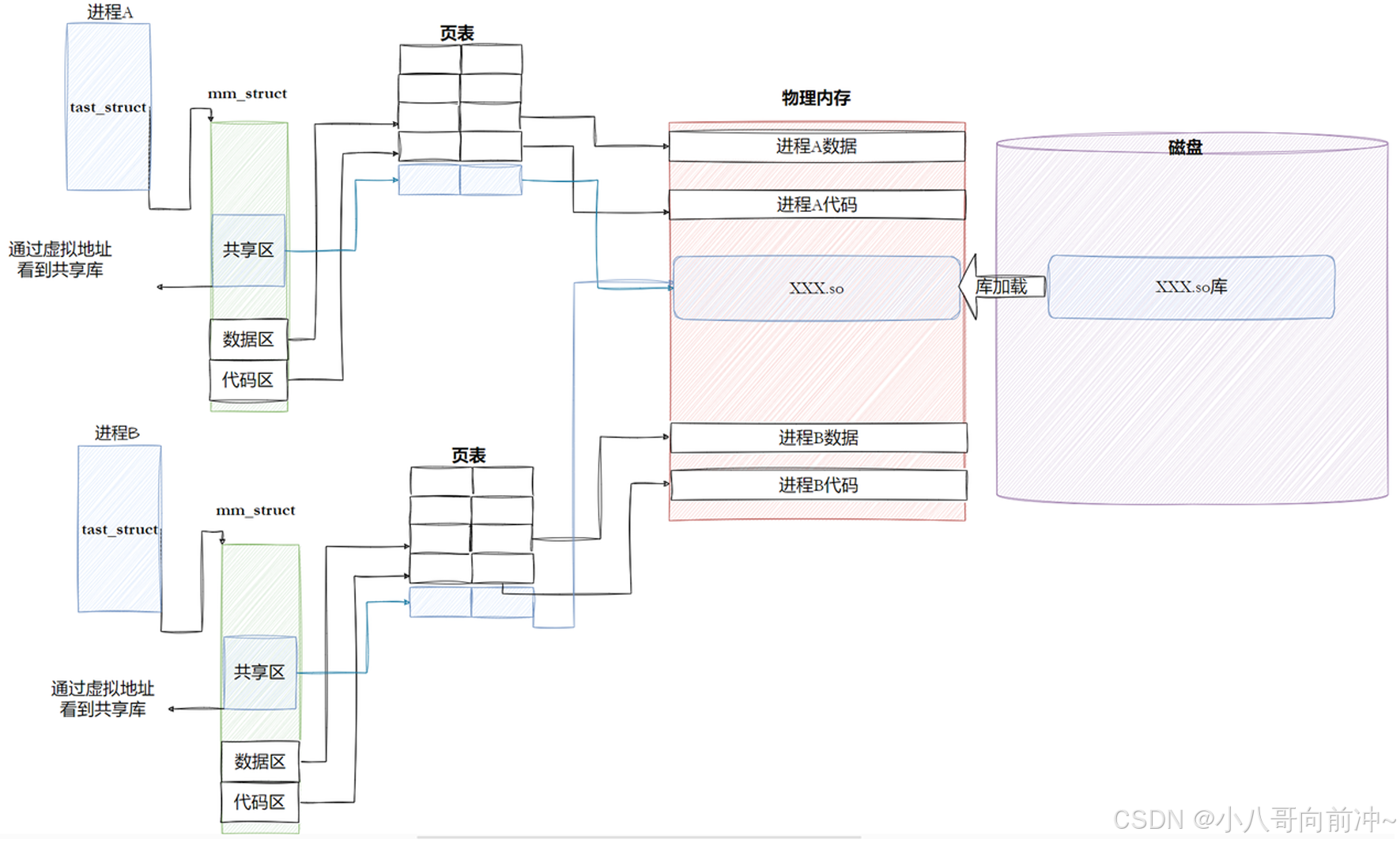The image size is (1400, 843).
Task: Select the 进程A数据 memory block
Action: click(x=817, y=146)
